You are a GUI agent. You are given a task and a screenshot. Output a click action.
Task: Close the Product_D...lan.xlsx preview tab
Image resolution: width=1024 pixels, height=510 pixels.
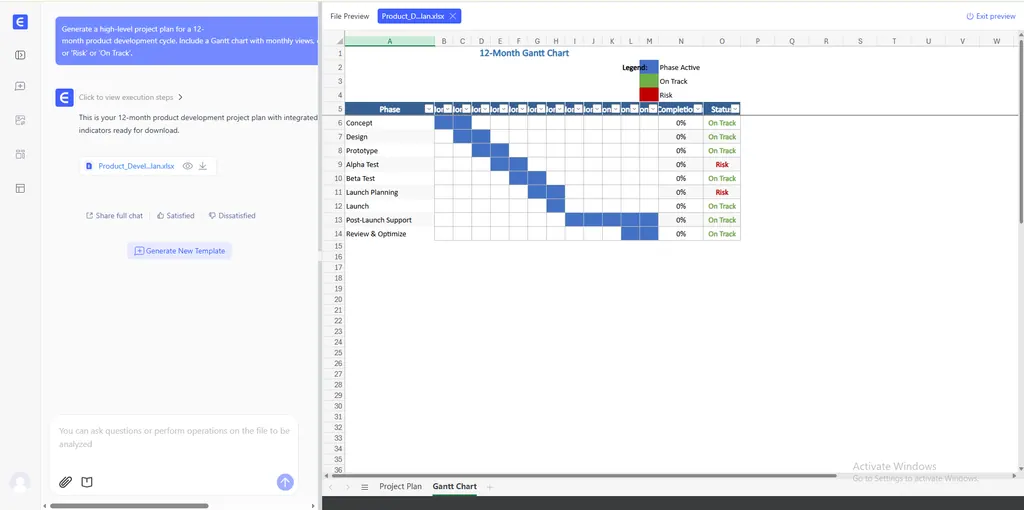coord(453,16)
